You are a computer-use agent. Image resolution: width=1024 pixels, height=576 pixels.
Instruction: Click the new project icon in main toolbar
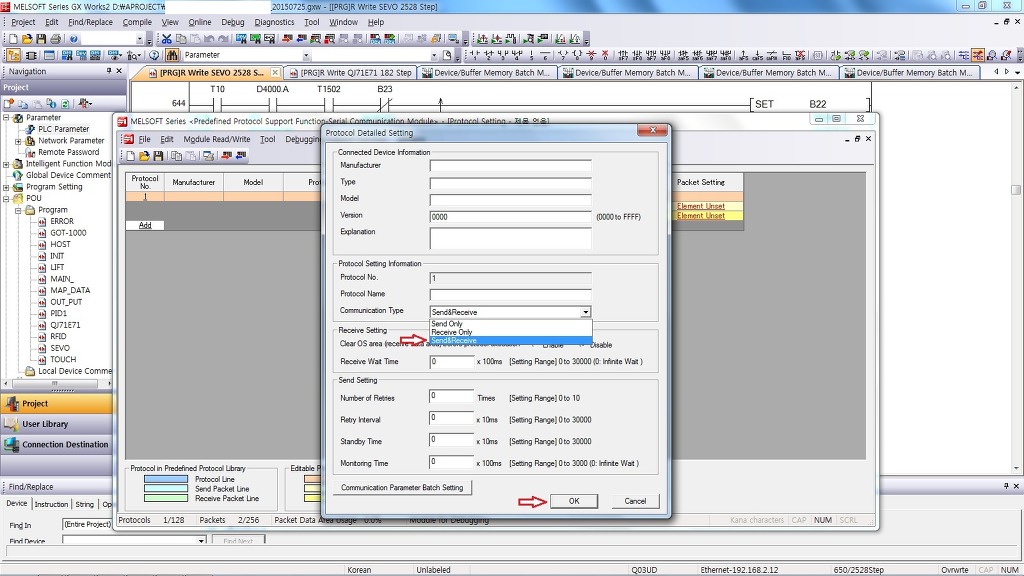click(12, 39)
